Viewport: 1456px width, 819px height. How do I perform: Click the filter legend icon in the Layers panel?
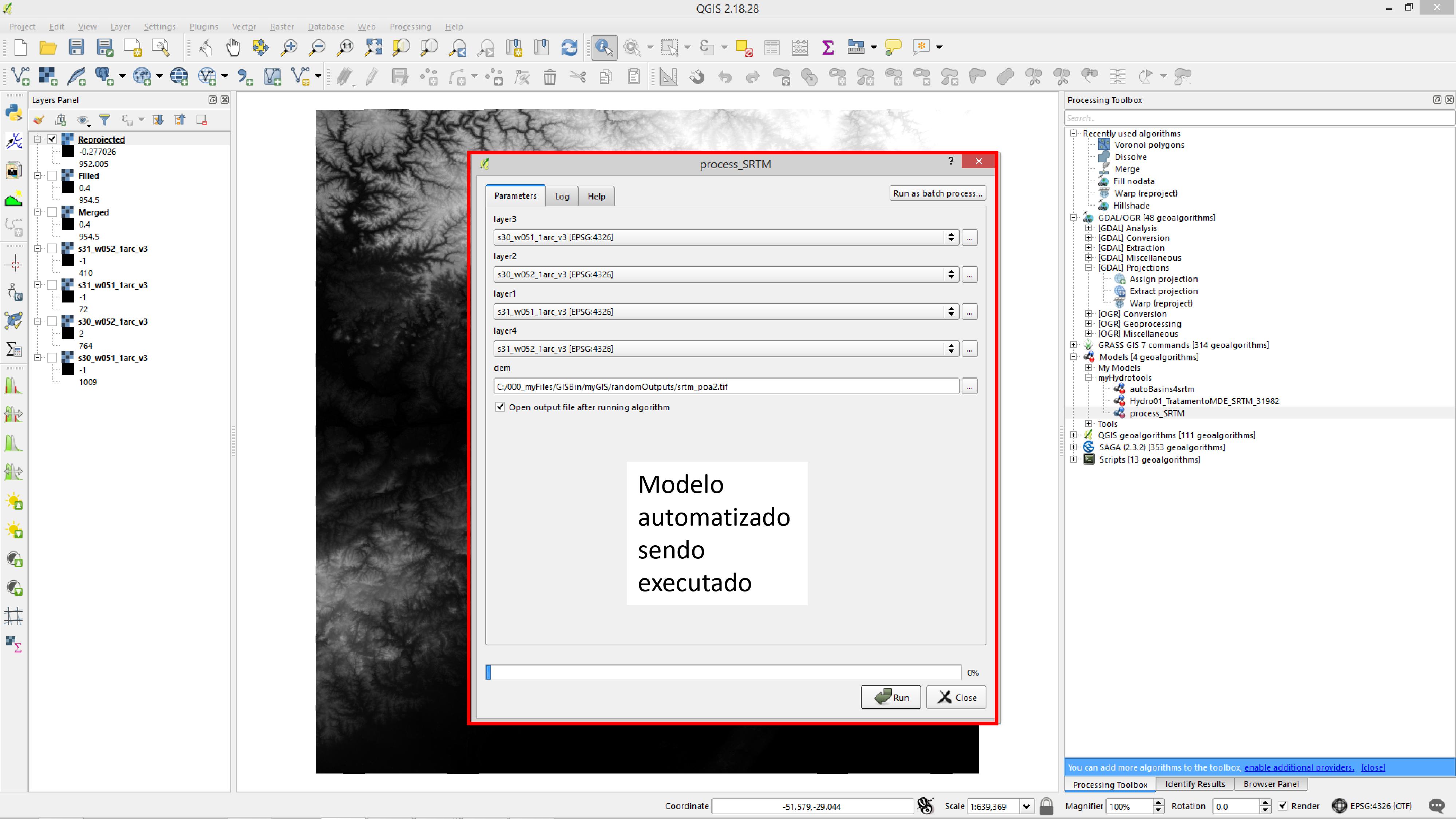104,120
